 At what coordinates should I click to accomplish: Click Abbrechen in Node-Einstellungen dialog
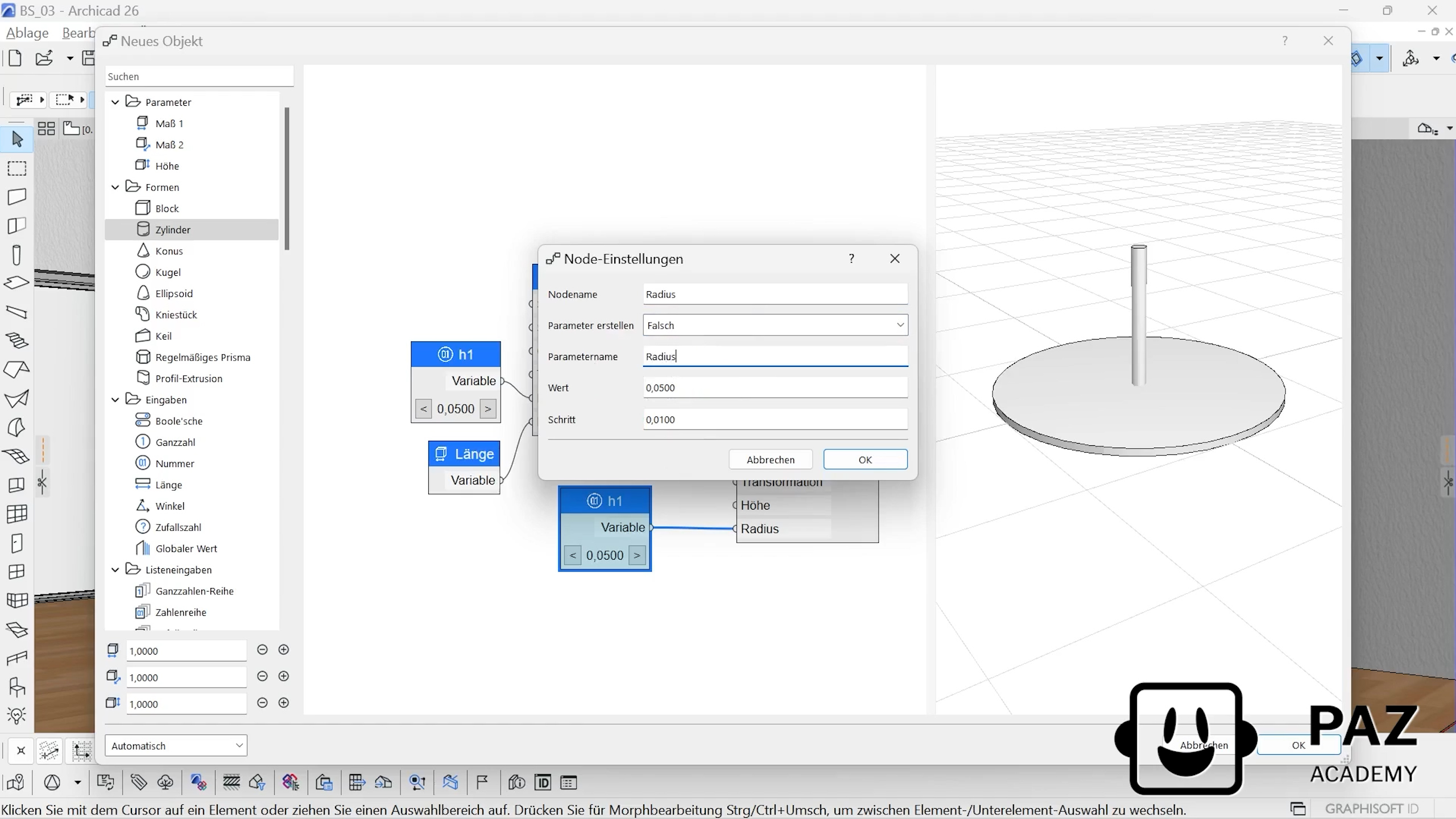[771, 460]
